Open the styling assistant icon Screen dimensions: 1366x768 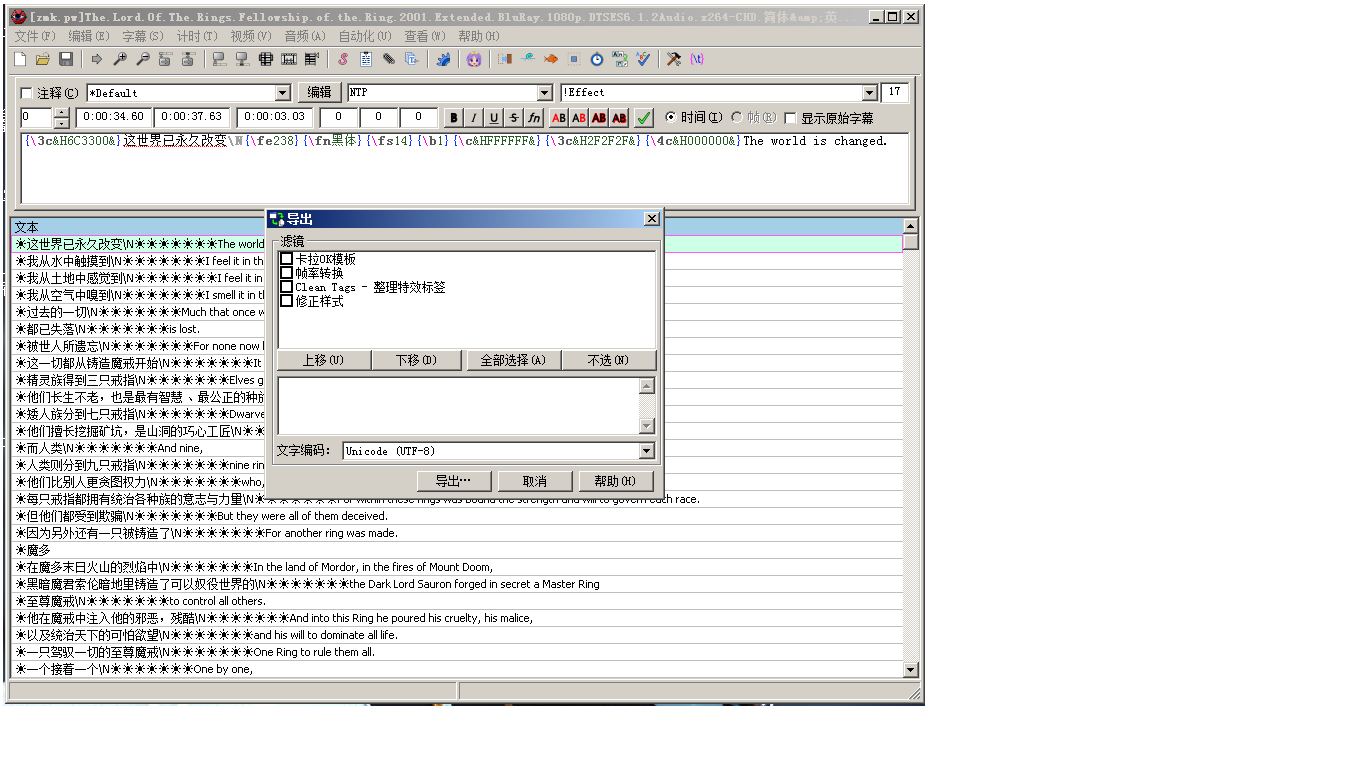pos(528,60)
